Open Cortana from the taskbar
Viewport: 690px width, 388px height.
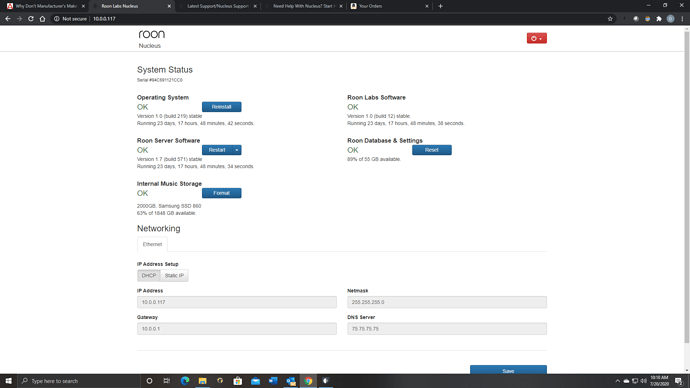[x=149, y=381]
